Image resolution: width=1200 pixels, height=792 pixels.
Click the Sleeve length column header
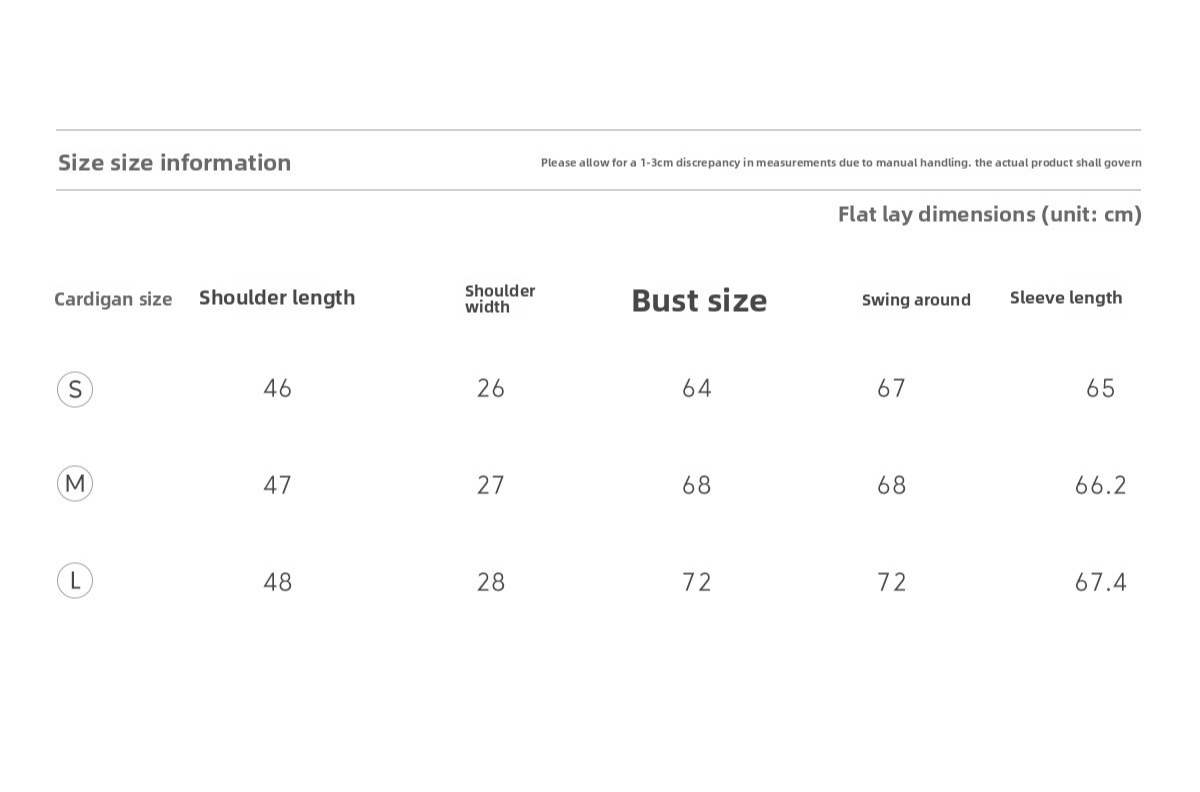click(x=1066, y=298)
